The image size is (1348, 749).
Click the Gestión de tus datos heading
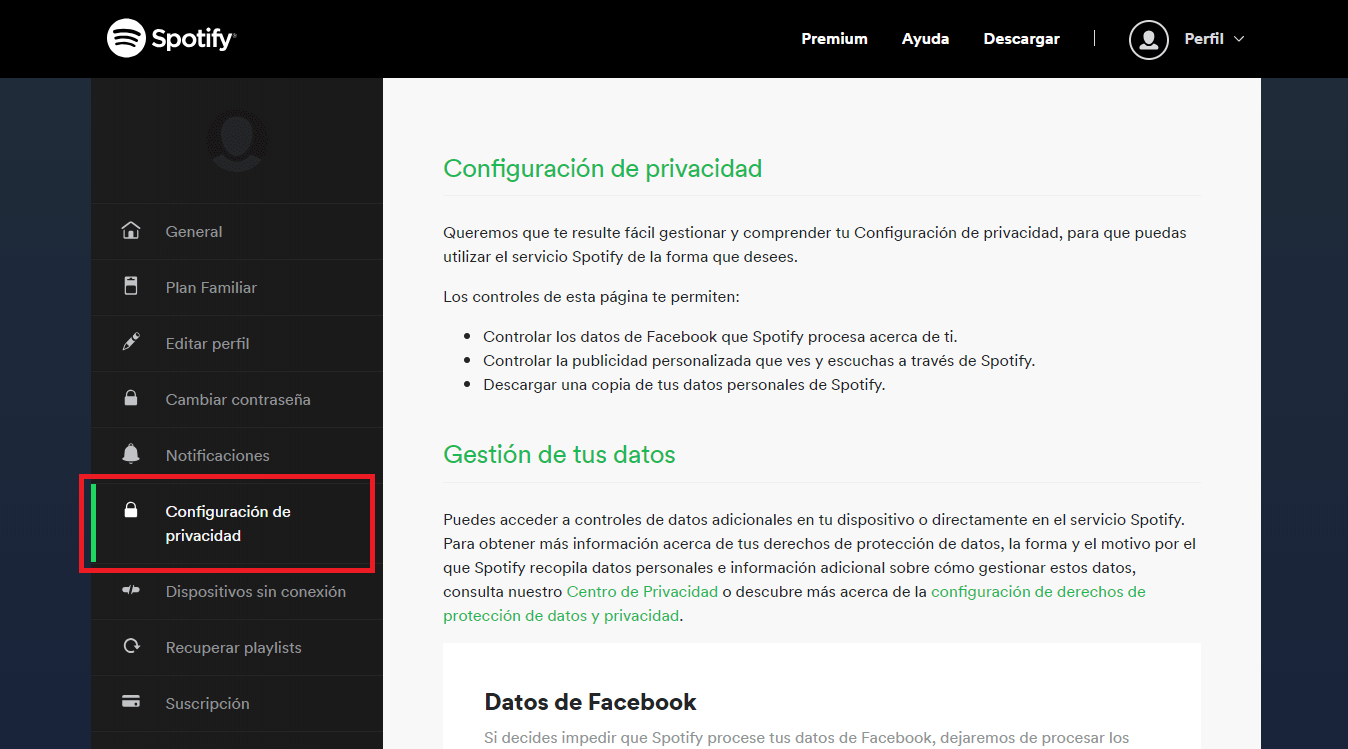tap(559, 454)
